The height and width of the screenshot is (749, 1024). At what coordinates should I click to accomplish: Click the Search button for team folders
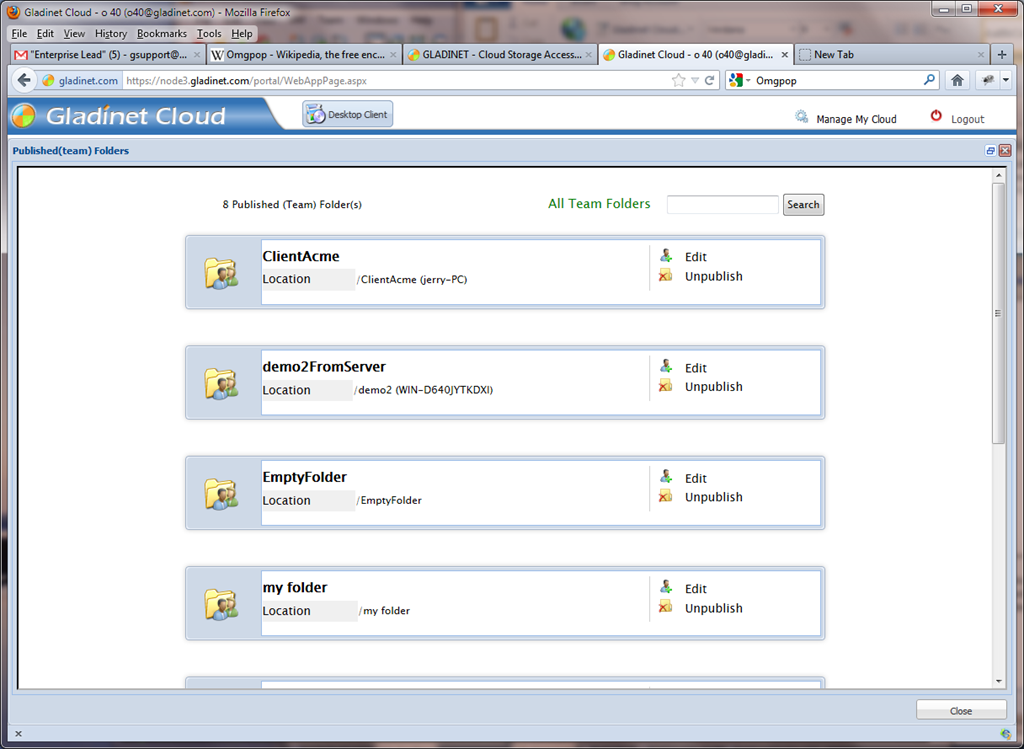[803, 204]
